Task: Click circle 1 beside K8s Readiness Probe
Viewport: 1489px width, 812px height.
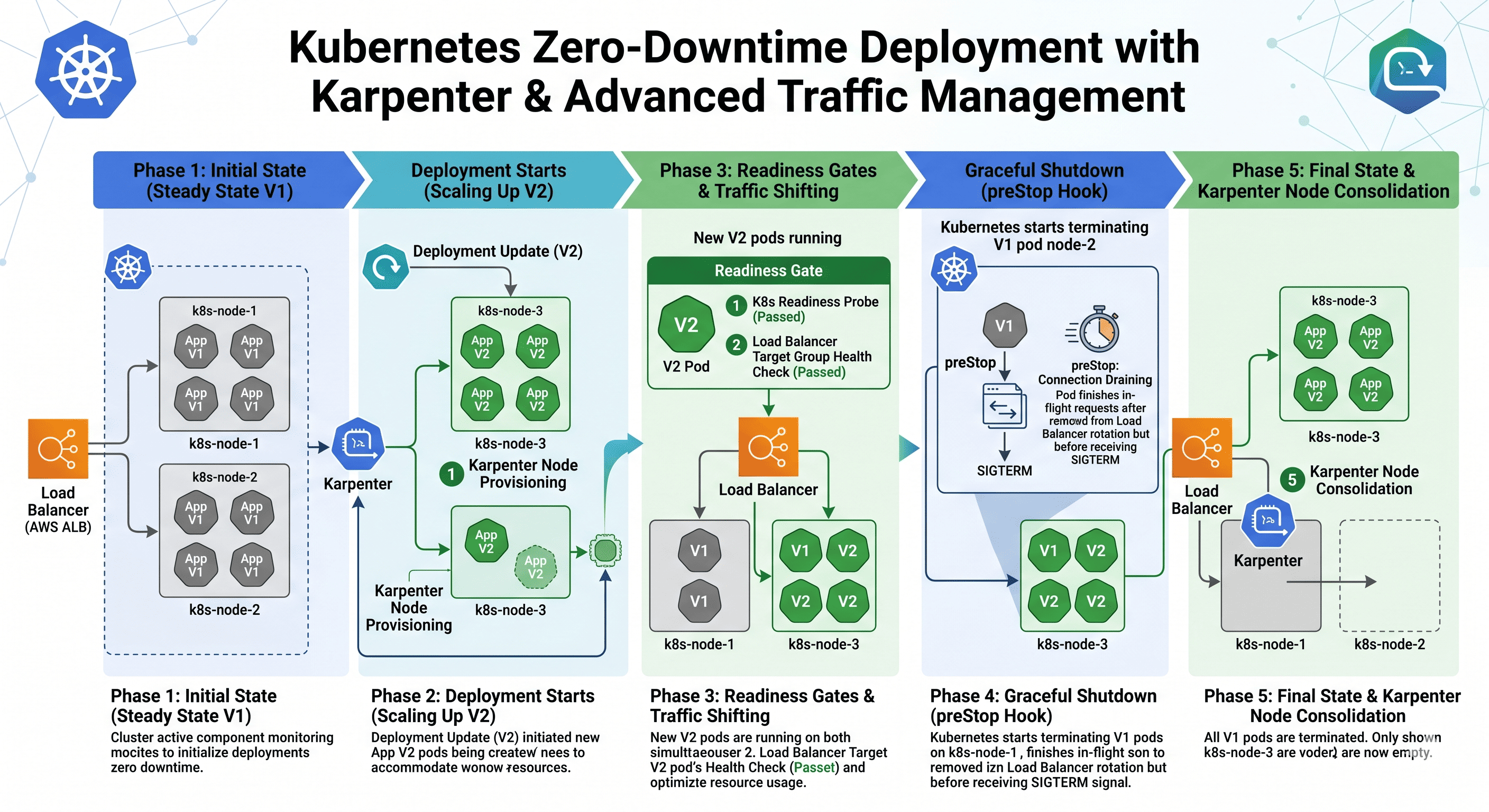Action: click(736, 305)
